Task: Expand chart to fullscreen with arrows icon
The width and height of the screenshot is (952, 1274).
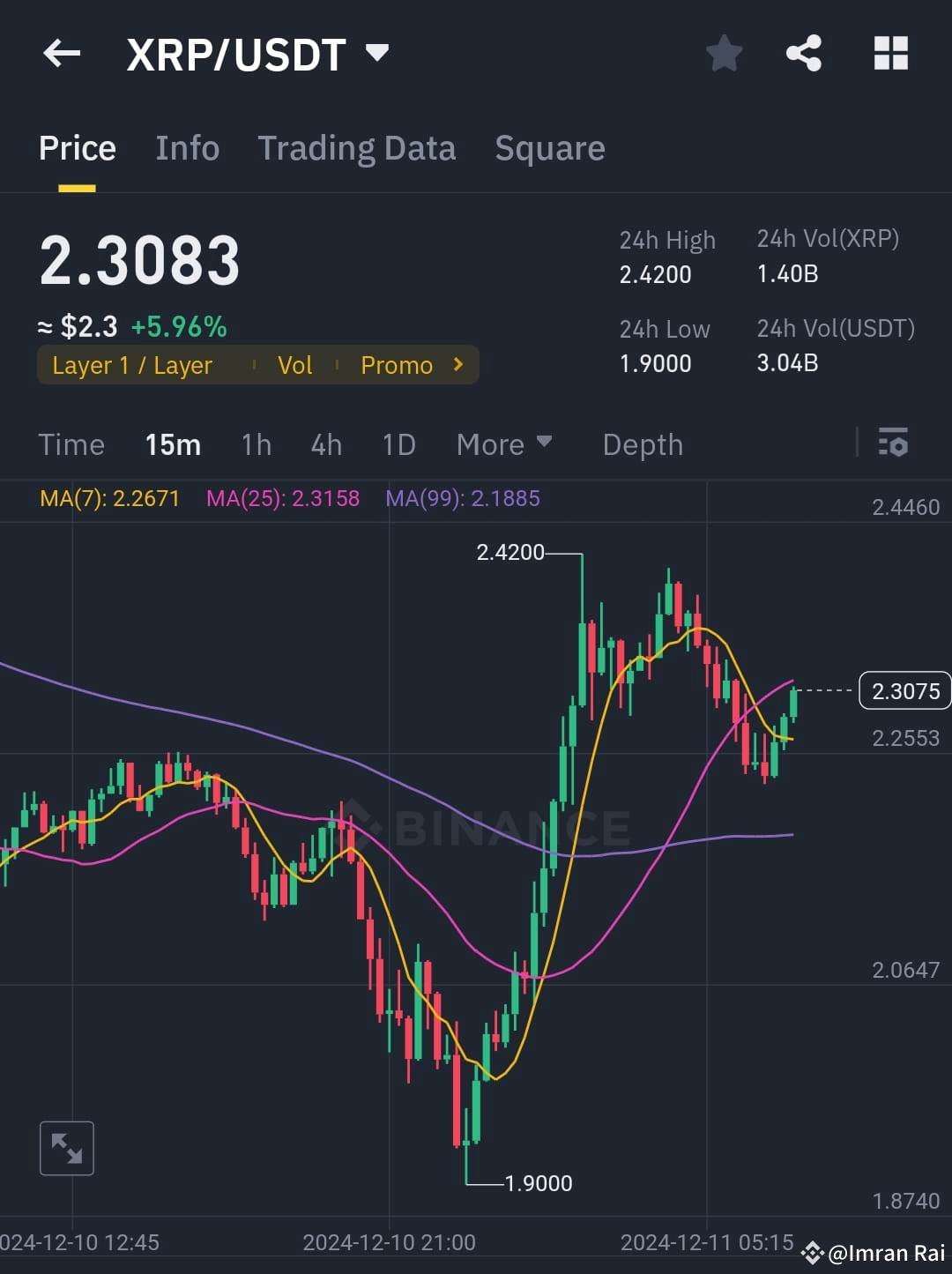Action: click(67, 1148)
